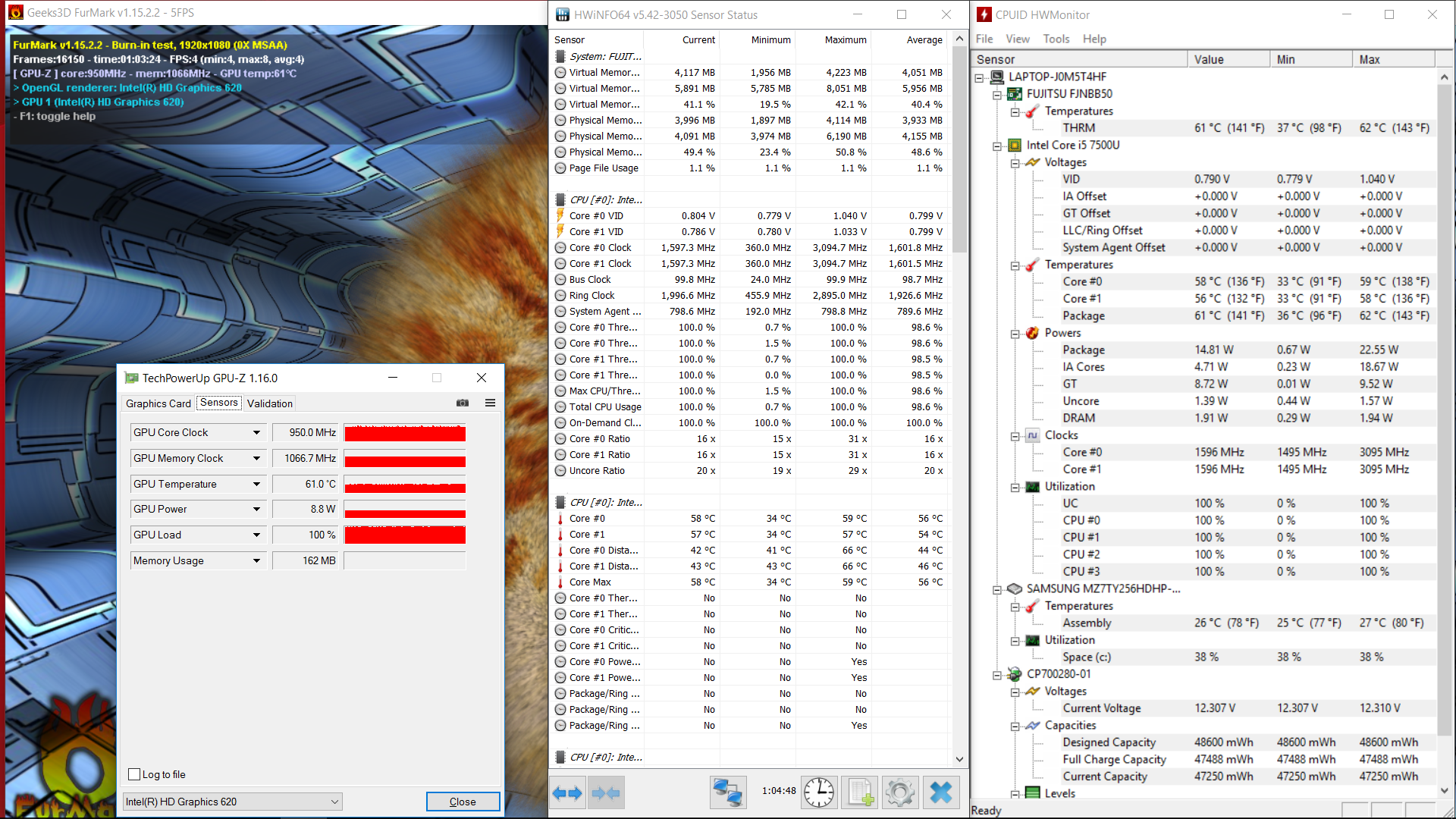The height and width of the screenshot is (819, 1456).
Task: Open Intel HD Graphics 620 GPU selector
Action: coord(232,802)
